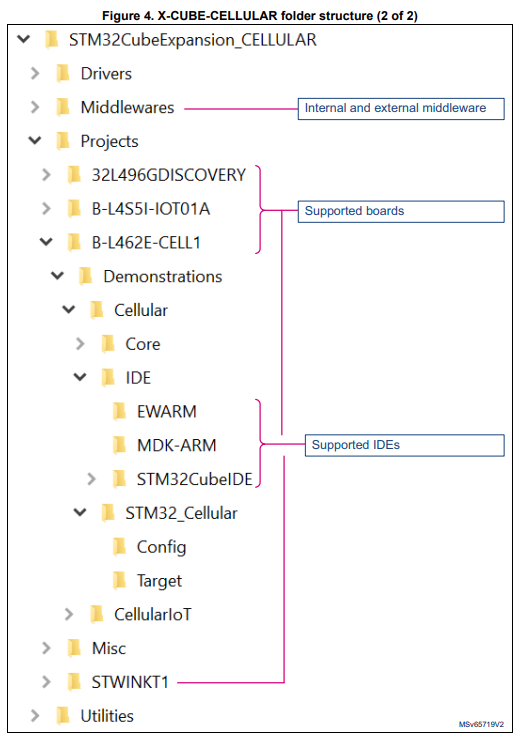Click the Supported boards callout box
518x745 pixels.
click(401, 211)
